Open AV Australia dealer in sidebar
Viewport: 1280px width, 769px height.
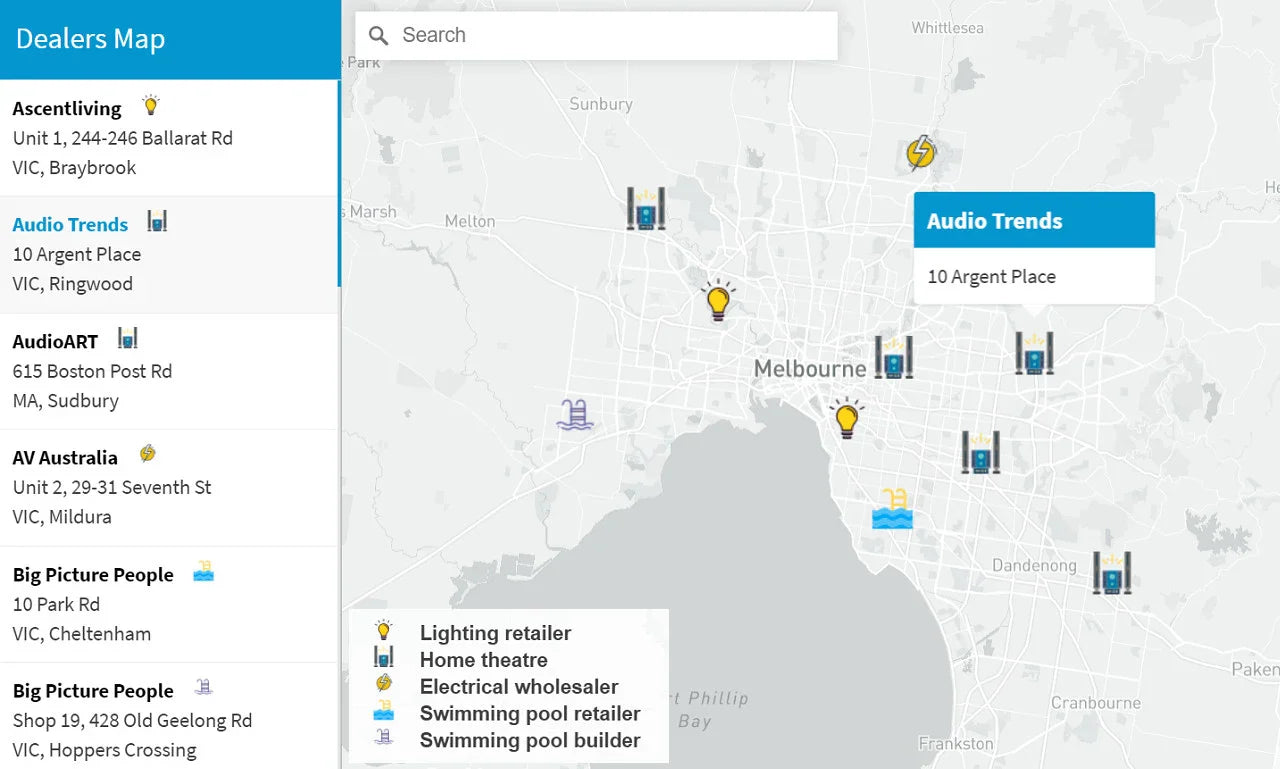65,458
